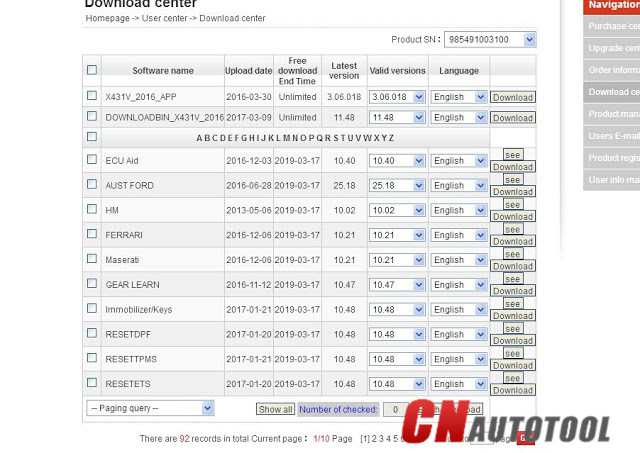Open Order information in navigation
The image size is (640, 453).
point(611,70)
